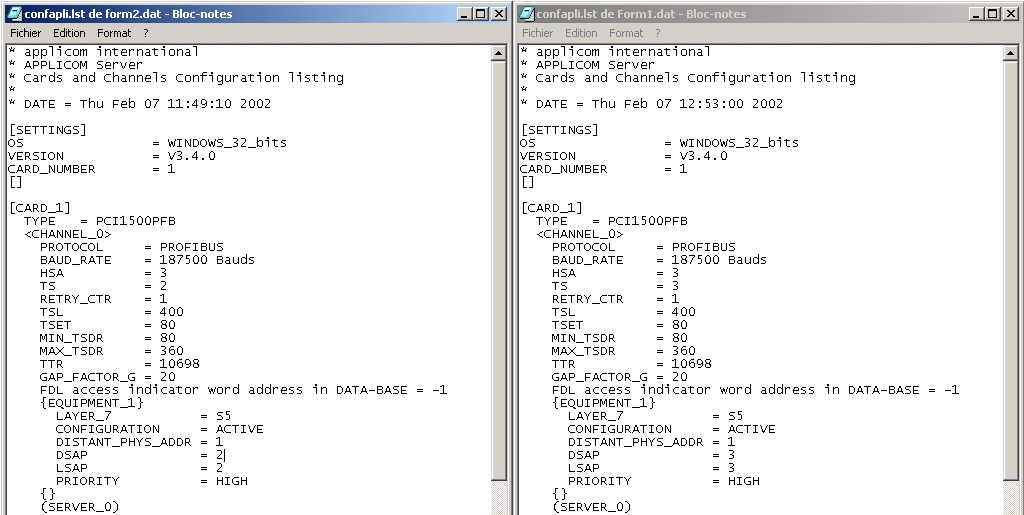Screen dimensions: 1024x515
Task: Click CONFIGURATION = ACTIVE line in Form1.dat
Action: pyautogui.click(x=671, y=429)
